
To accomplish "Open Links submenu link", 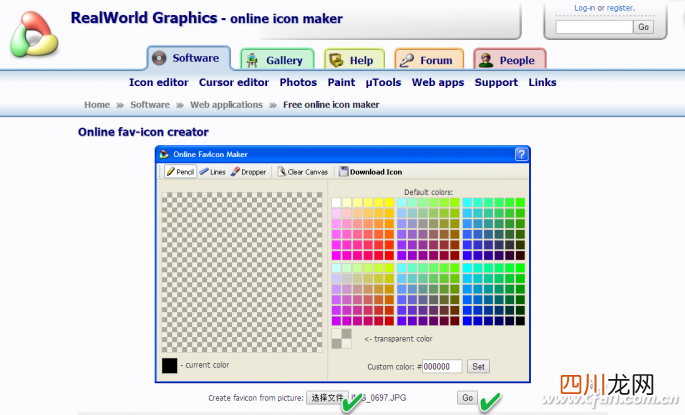I will 542,82.
